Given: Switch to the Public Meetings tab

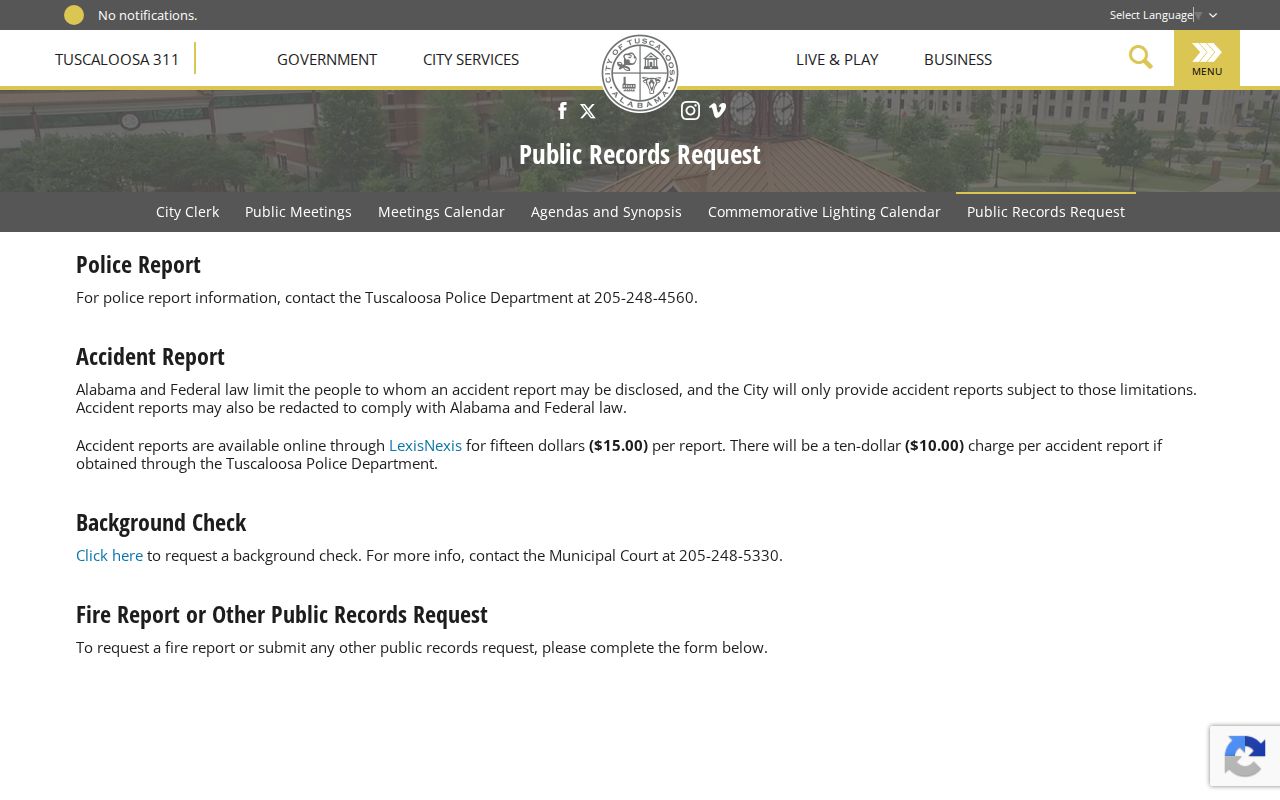Looking at the screenshot, I should coord(298,212).
